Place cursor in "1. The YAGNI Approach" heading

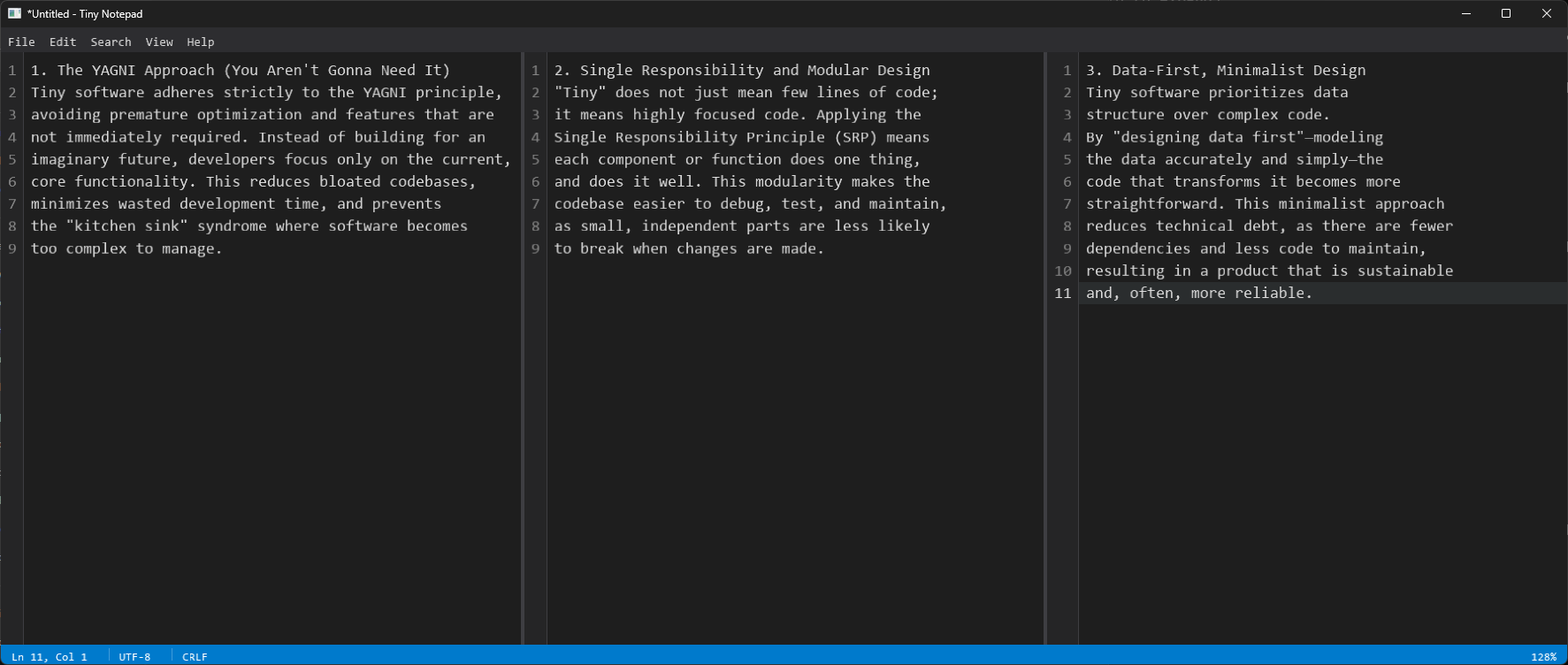click(135, 70)
